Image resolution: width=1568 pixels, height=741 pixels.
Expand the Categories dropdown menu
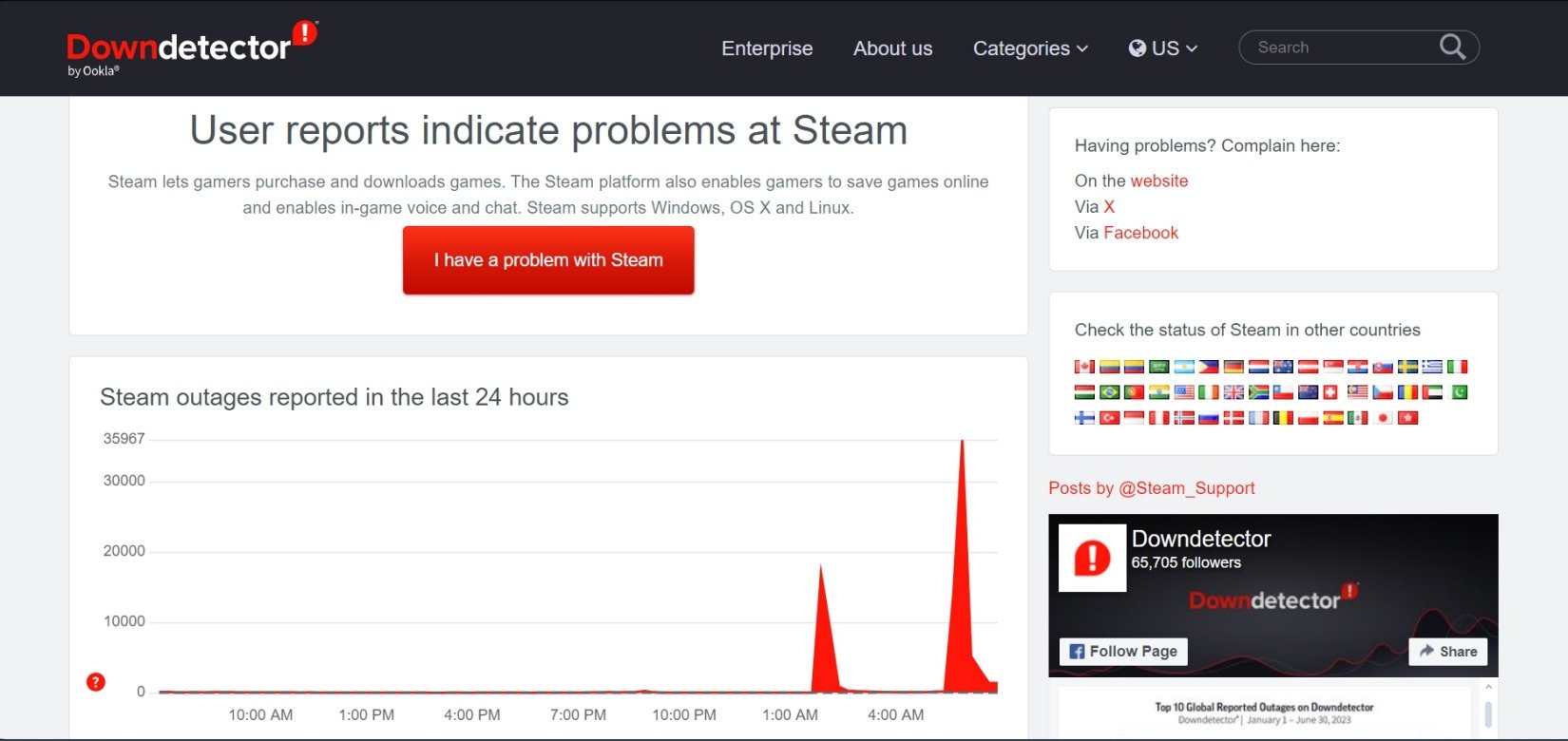pos(1030,48)
